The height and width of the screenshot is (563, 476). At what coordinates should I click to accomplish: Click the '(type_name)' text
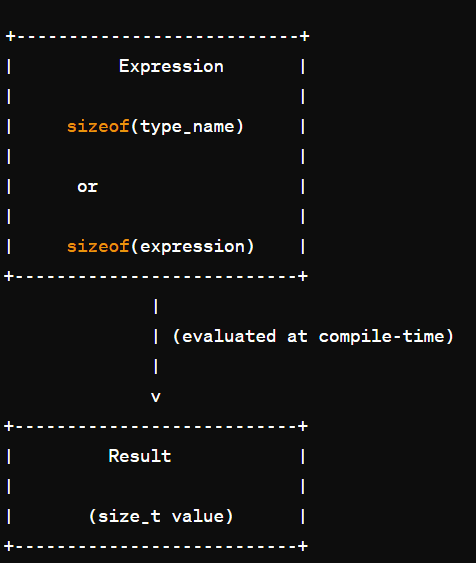pyautogui.click(x=187, y=127)
